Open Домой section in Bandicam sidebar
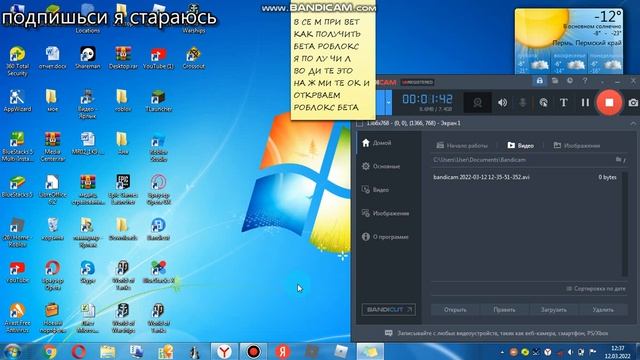640x360 pixels. [376, 143]
